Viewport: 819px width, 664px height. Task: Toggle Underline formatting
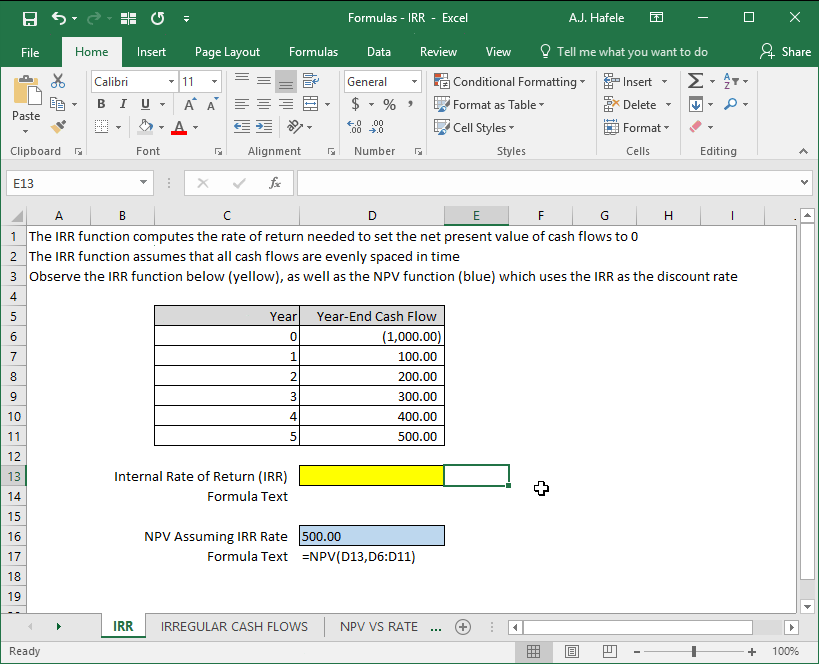[x=146, y=104]
